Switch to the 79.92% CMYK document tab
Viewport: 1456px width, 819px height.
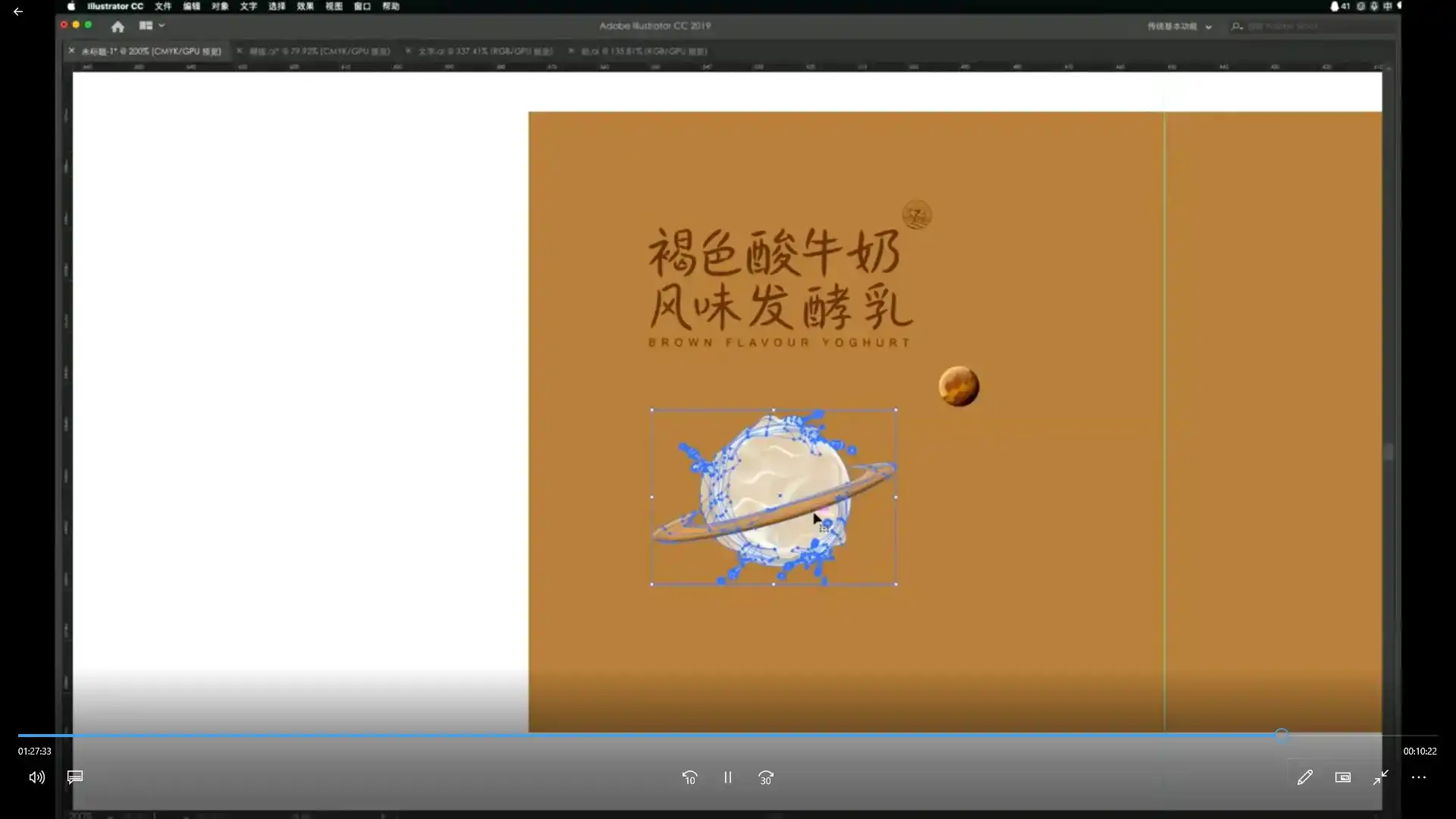tap(319, 52)
